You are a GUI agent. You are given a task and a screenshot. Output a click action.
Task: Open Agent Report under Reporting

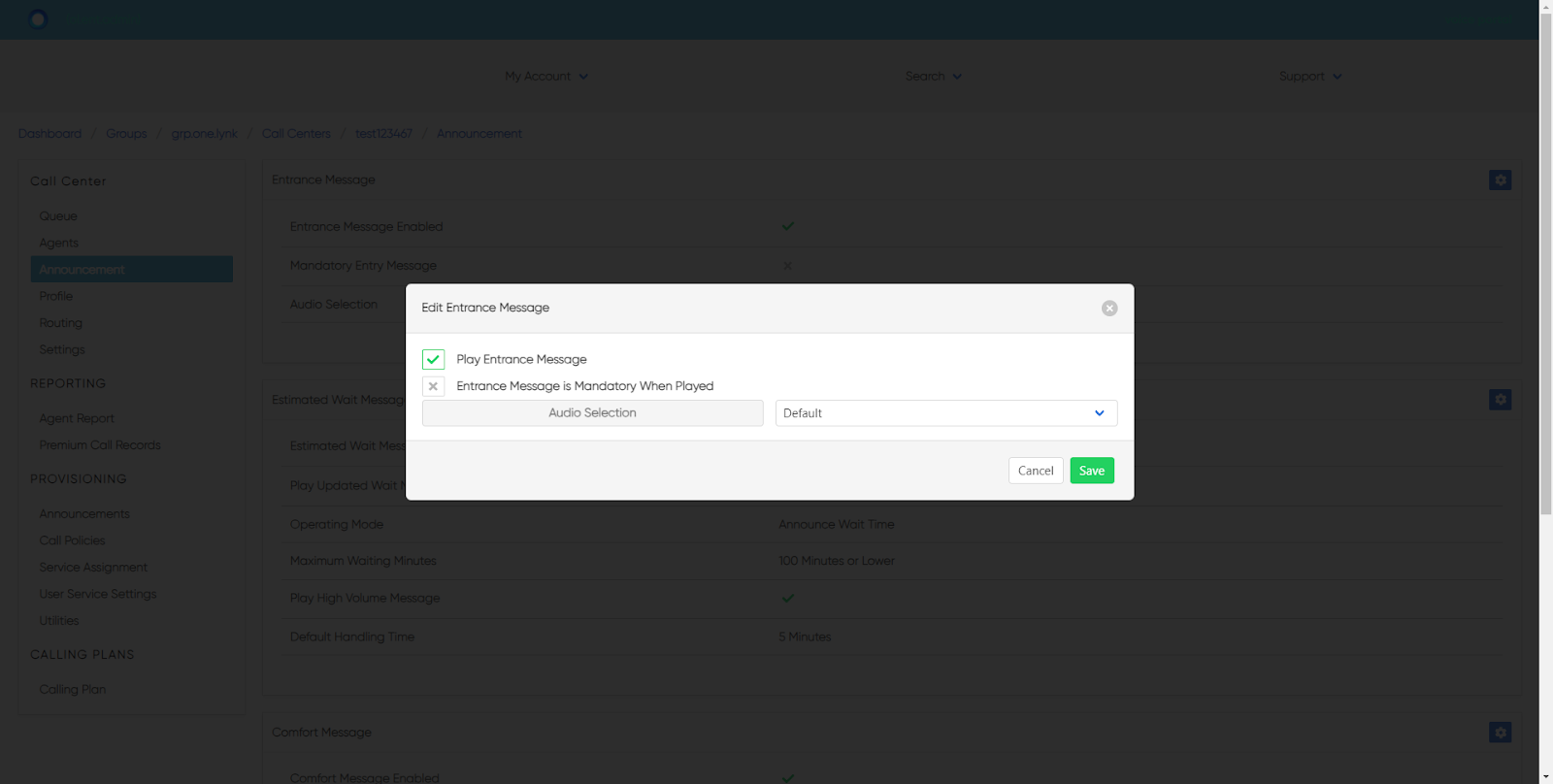tap(77, 418)
